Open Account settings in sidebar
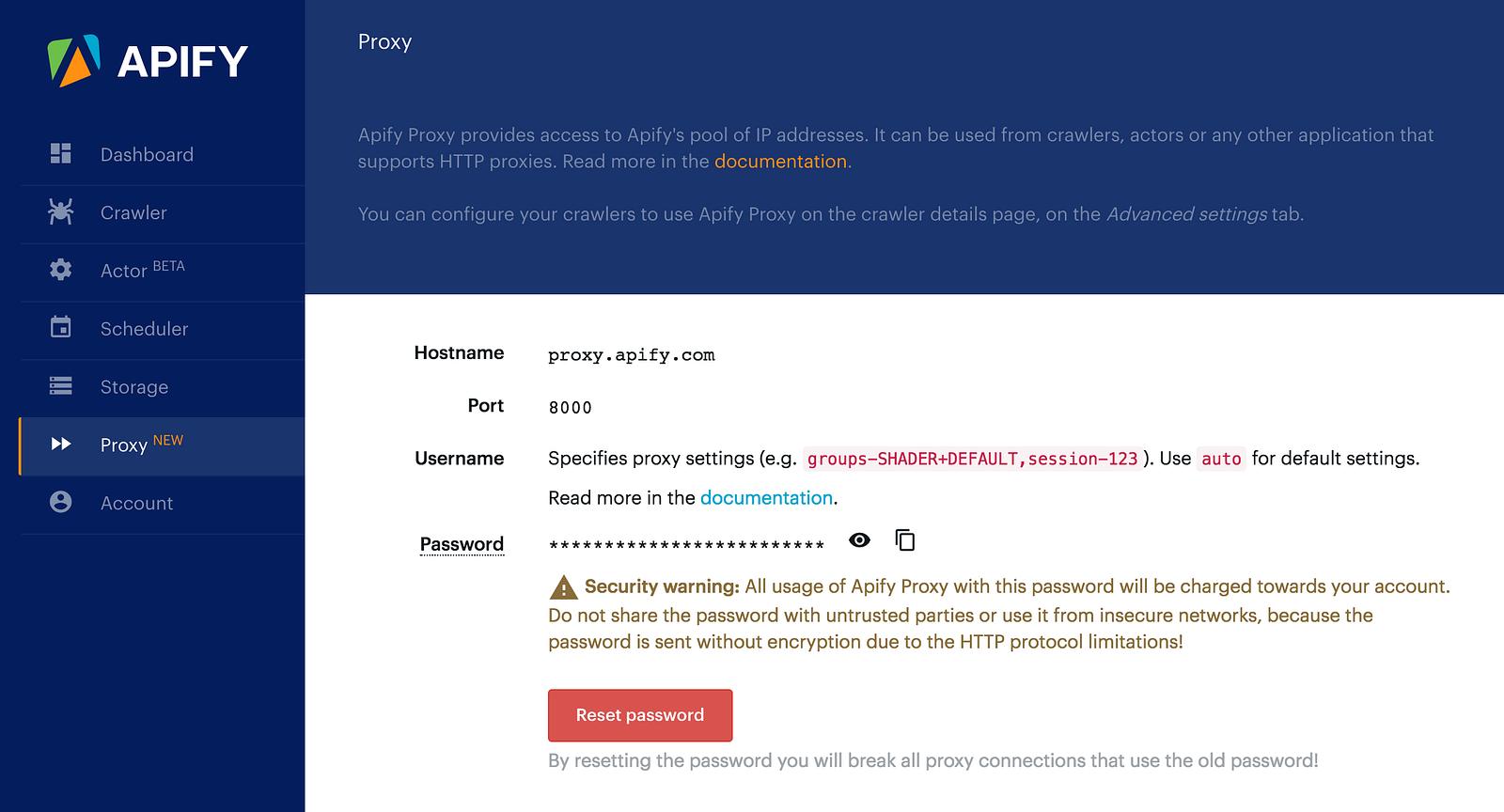 pos(136,504)
